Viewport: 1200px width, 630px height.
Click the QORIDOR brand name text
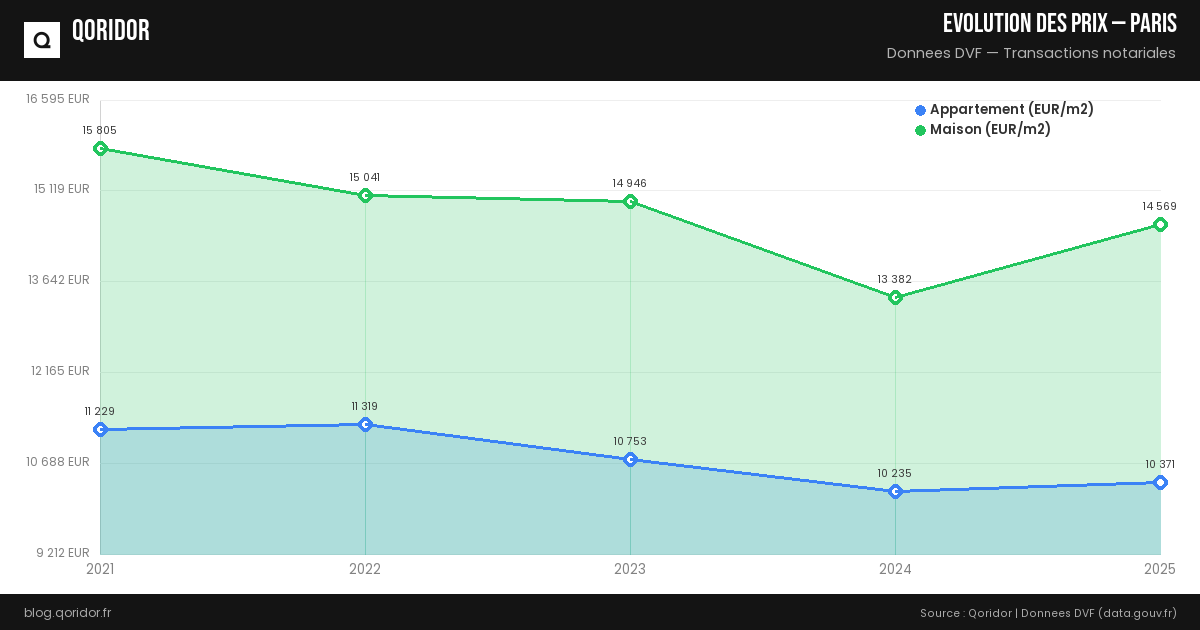(x=111, y=31)
